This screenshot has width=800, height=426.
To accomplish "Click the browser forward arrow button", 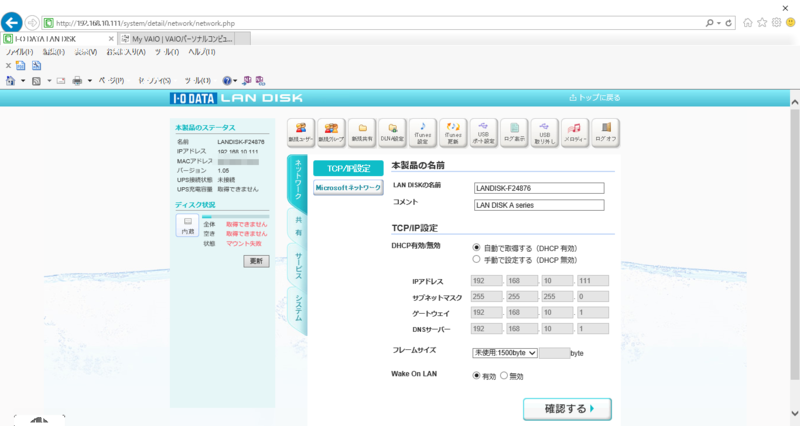I will 32,23.
